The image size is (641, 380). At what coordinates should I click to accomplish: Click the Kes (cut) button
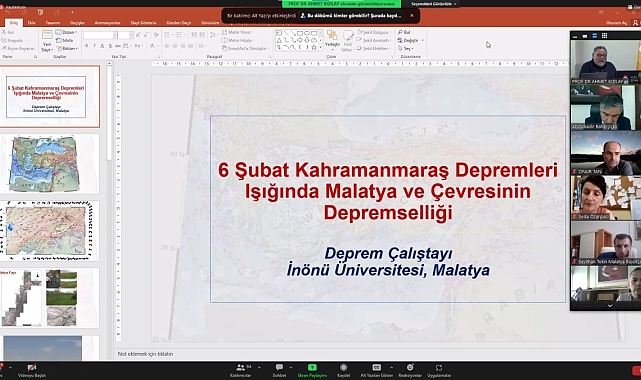coord(8,32)
